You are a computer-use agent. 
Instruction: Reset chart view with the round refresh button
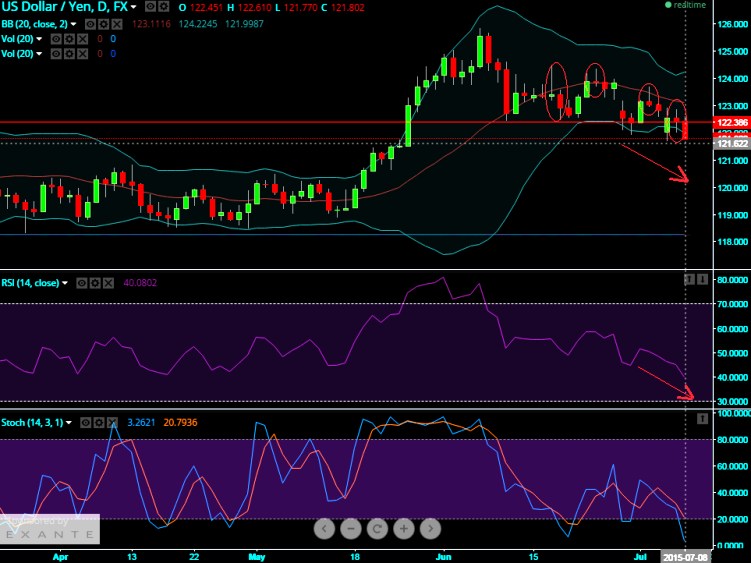377,529
